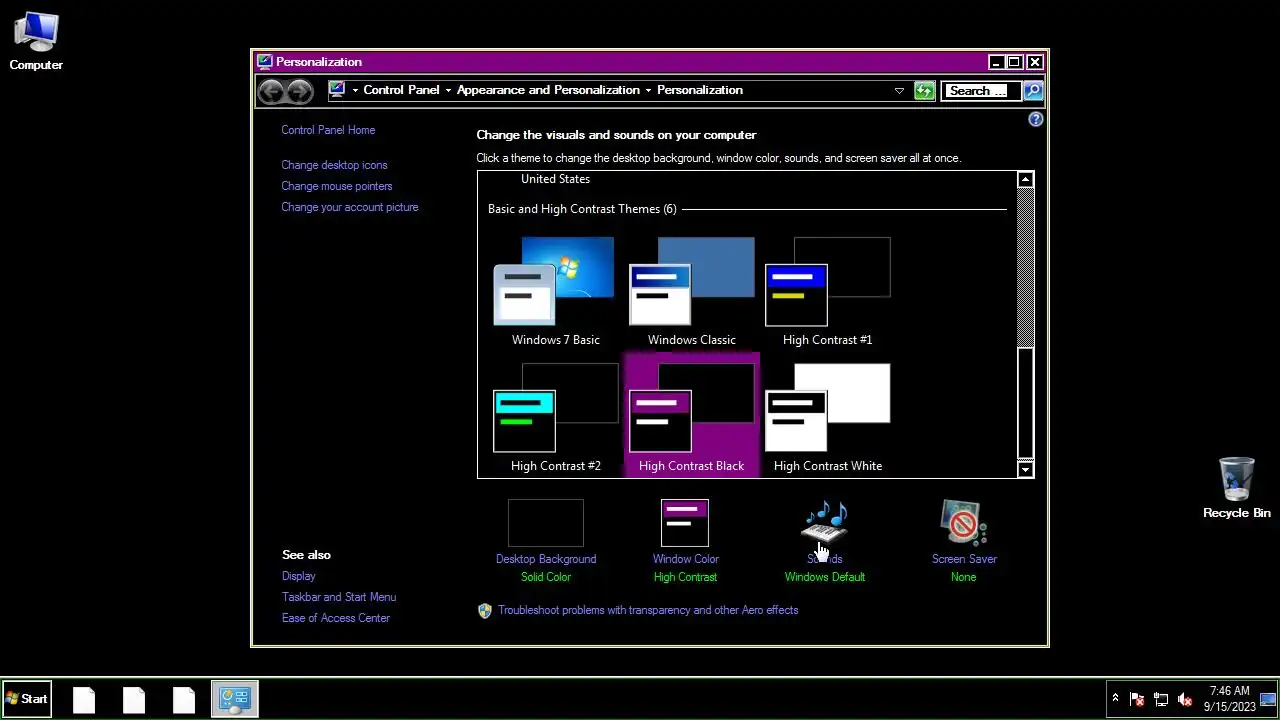This screenshot has width=1280, height=720.
Task: Open Control Panel Home link
Action: (328, 130)
